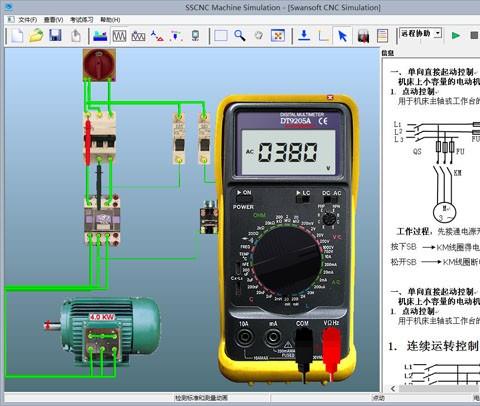480x406 pixels.
Task: Click the fit-to-screen expand arrows icon
Action: [278, 35]
